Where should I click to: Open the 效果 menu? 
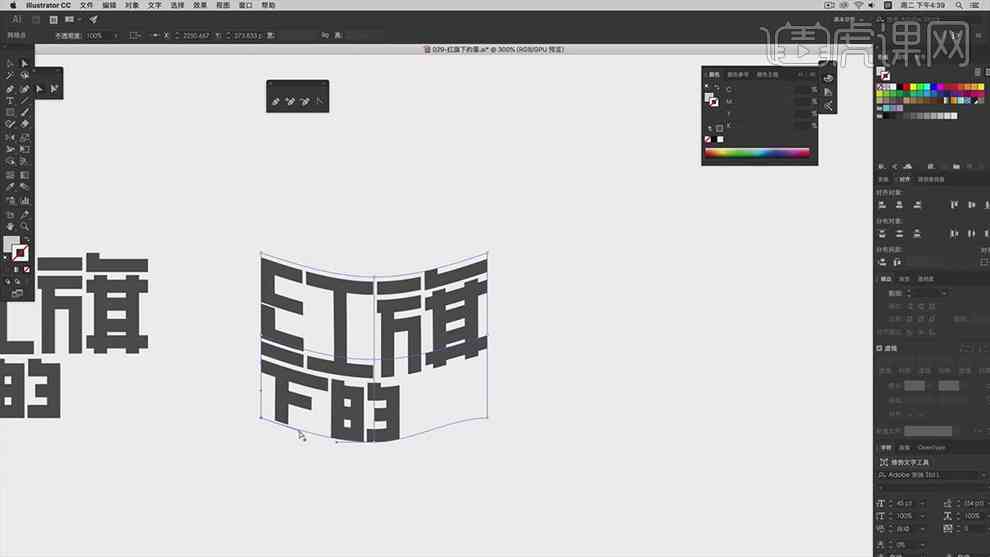(x=200, y=5)
